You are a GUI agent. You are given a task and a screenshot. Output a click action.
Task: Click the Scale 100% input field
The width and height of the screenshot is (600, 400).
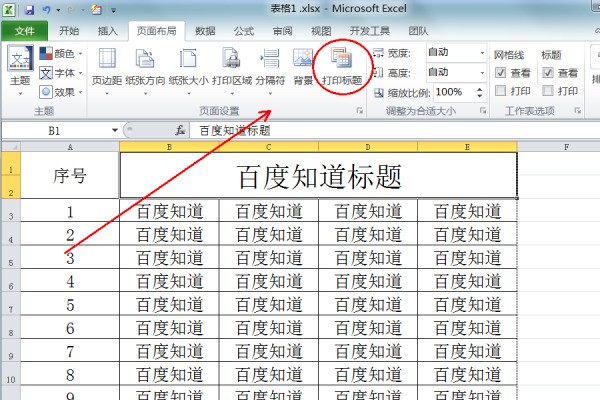454,92
